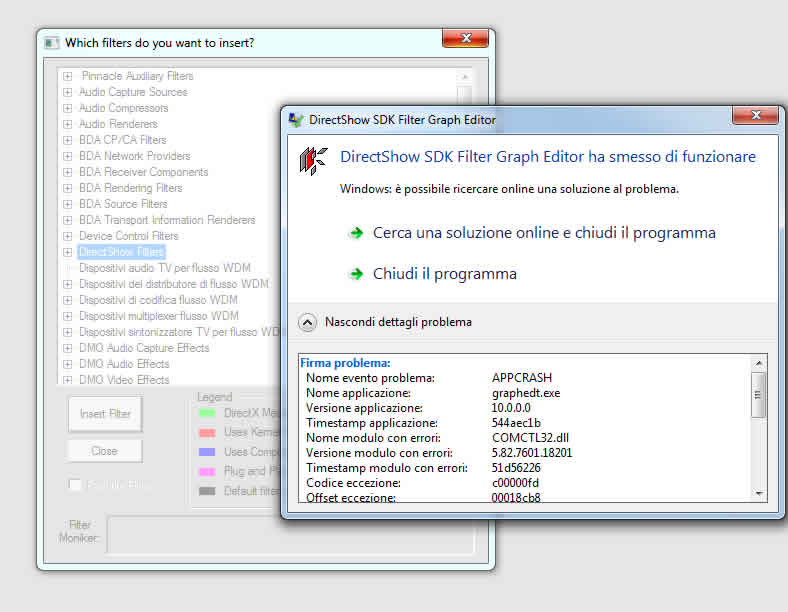Viewport: 788px width, 612px height.
Task: Expand Dispositivi del distributore di flusso WDM
Action: pos(68,284)
